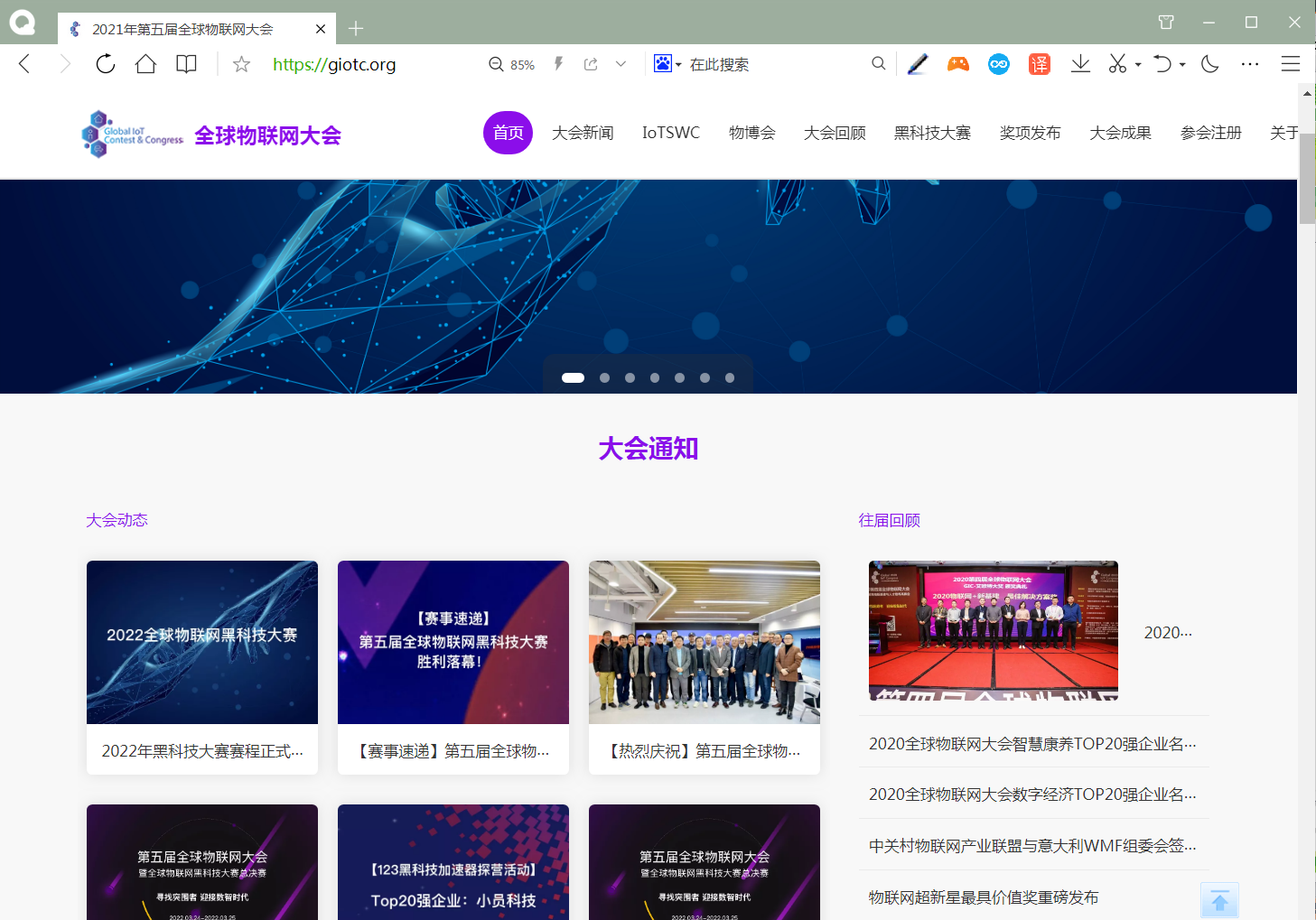1316x920 pixels.
Task: Open 中关村物联网产业联盟与意大利WMF link
Action: (1032, 846)
